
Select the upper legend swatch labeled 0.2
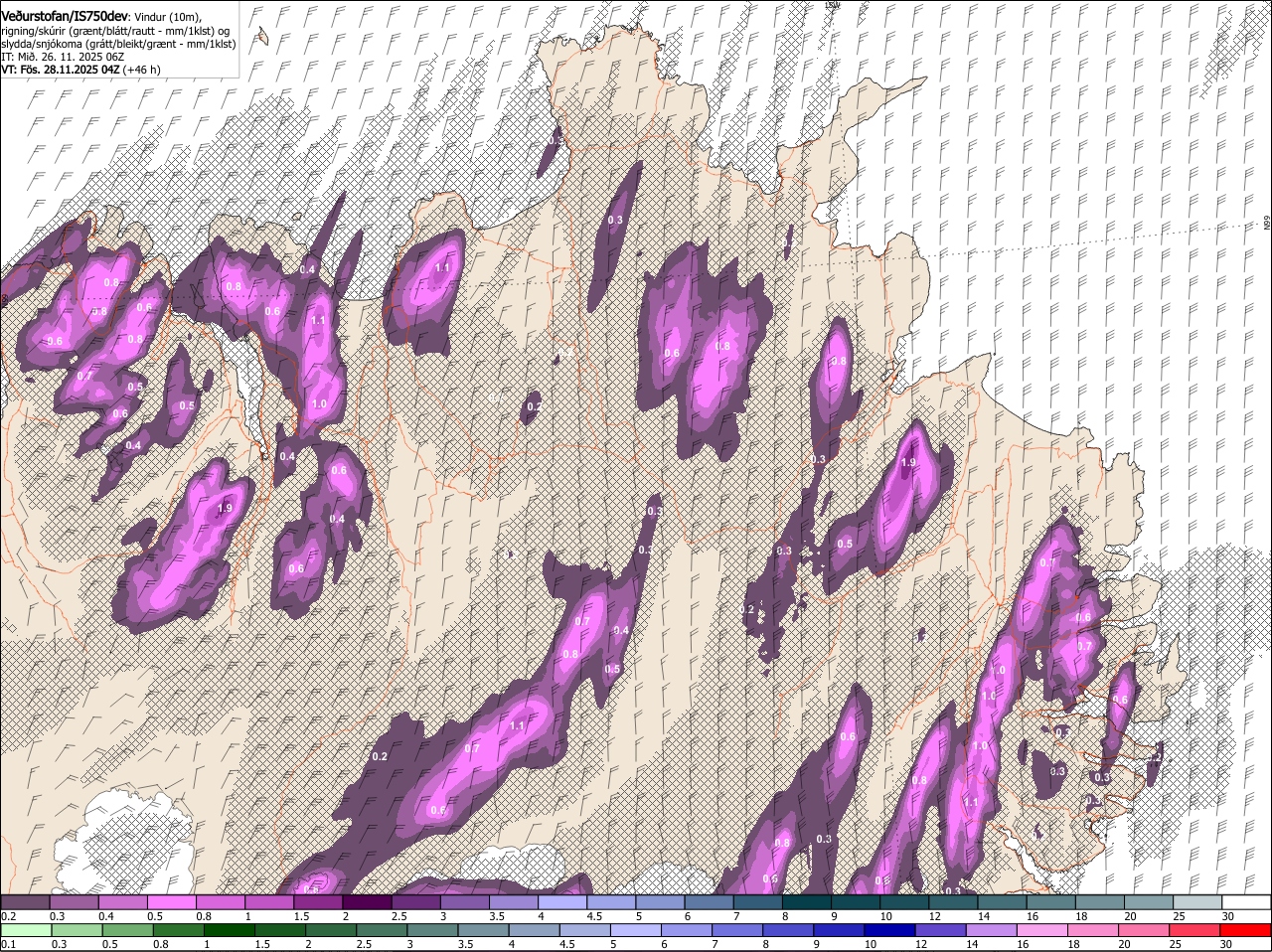pos(25,901)
